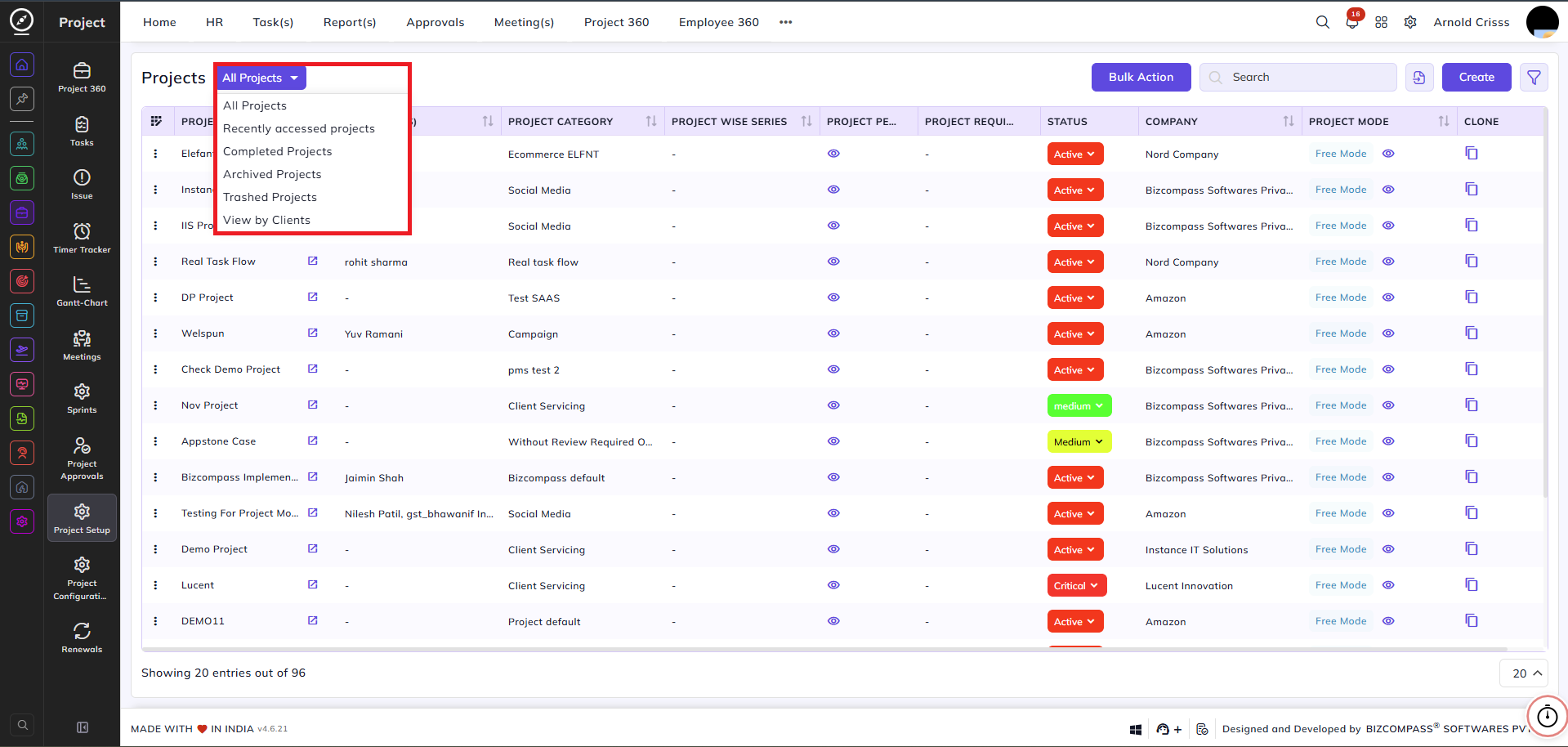Open the floating timer clock icon
This screenshot has height=747, width=1568.
point(1548,717)
